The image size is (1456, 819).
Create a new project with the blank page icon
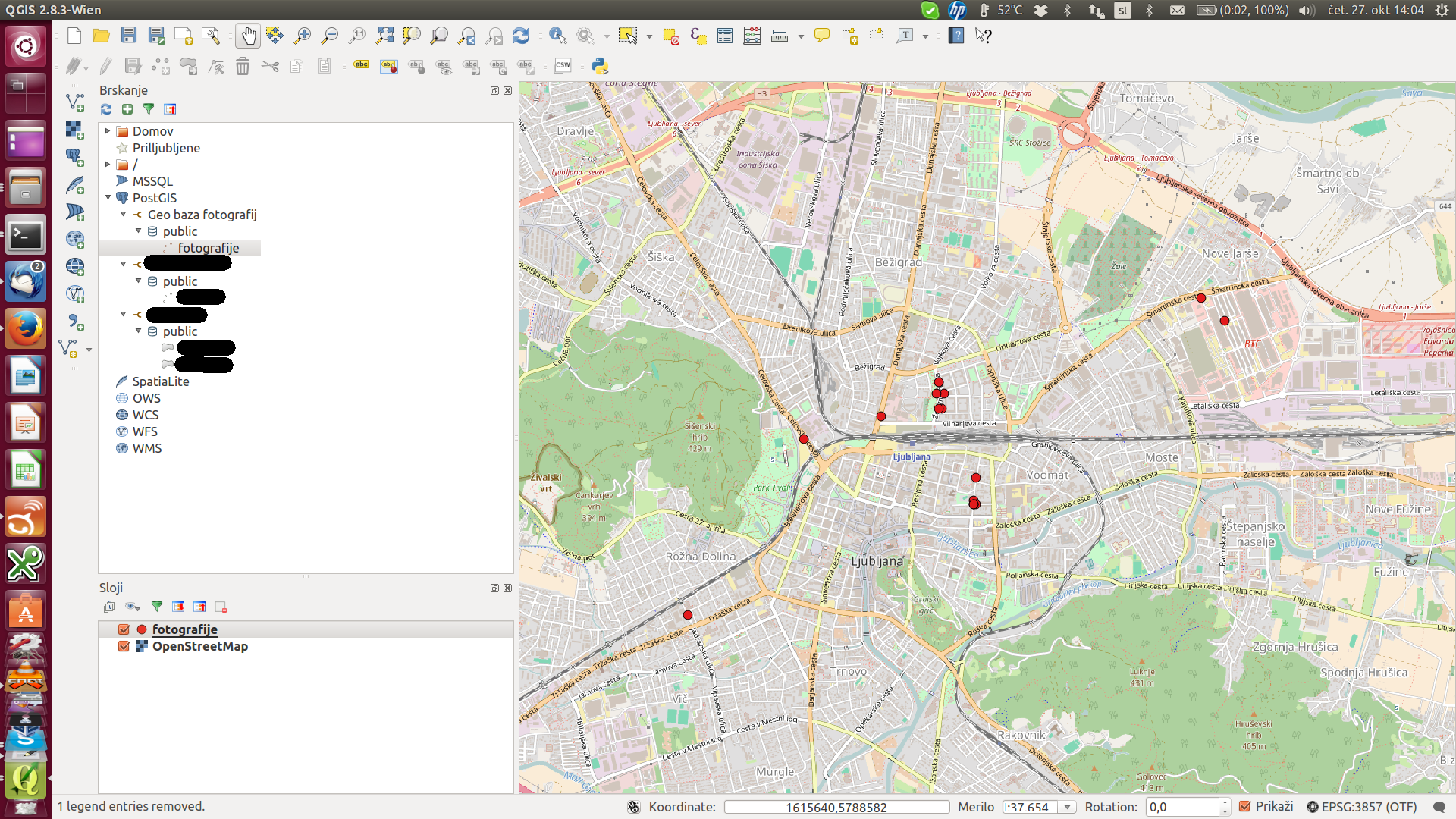[74, 36]
